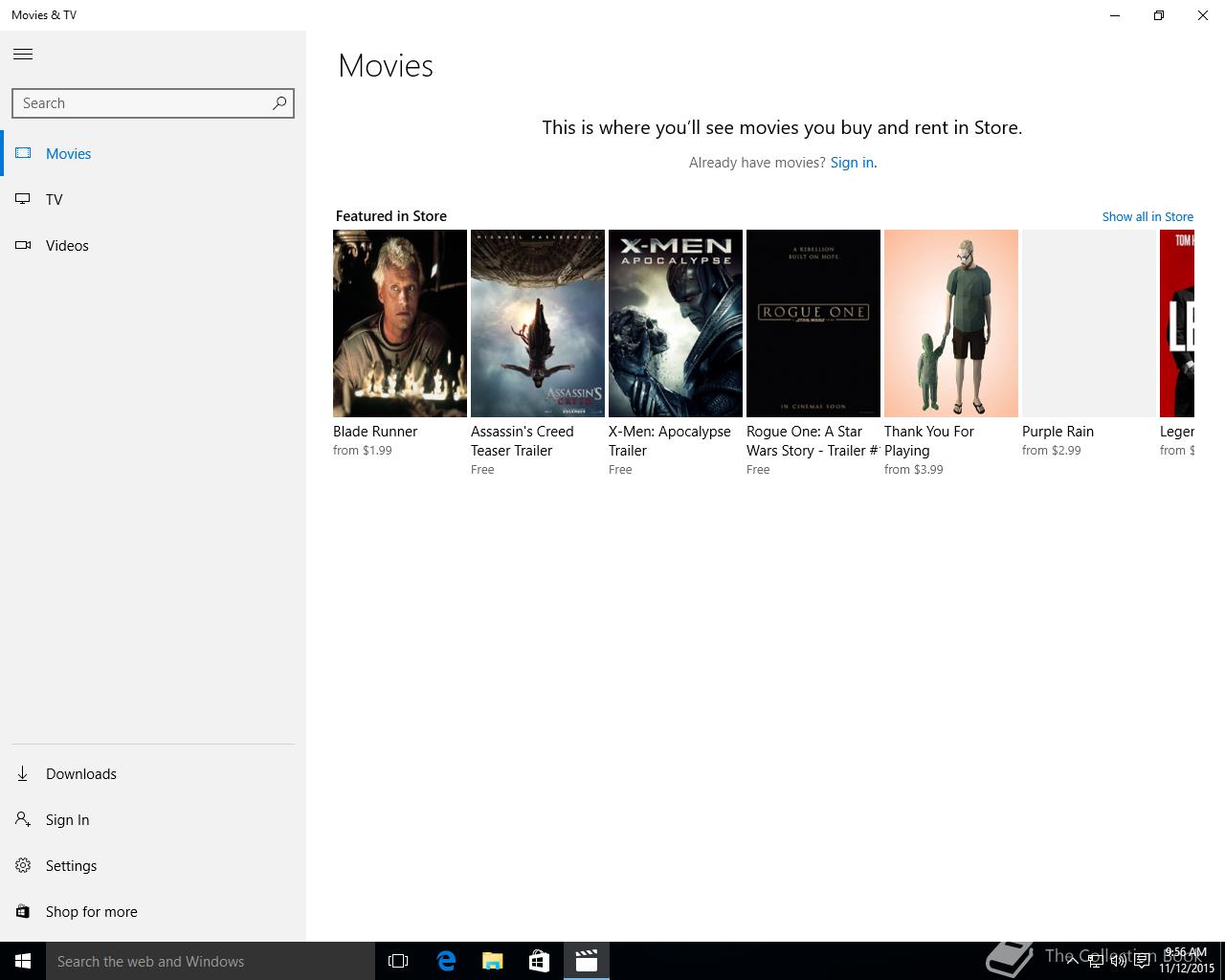1225x980 pixels.
Task: Click Thank You For Playing title
Action: (929, 441)
